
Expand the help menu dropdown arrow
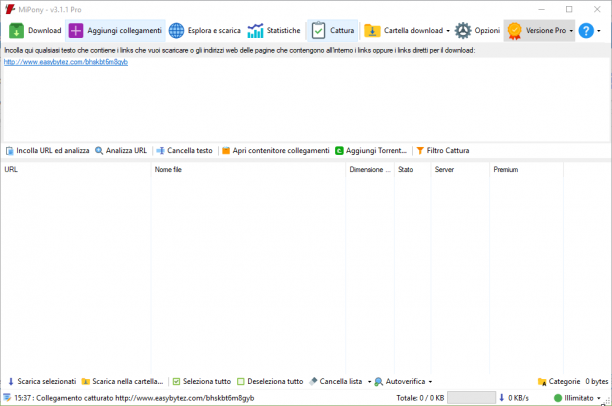click(x=599, y=31)
